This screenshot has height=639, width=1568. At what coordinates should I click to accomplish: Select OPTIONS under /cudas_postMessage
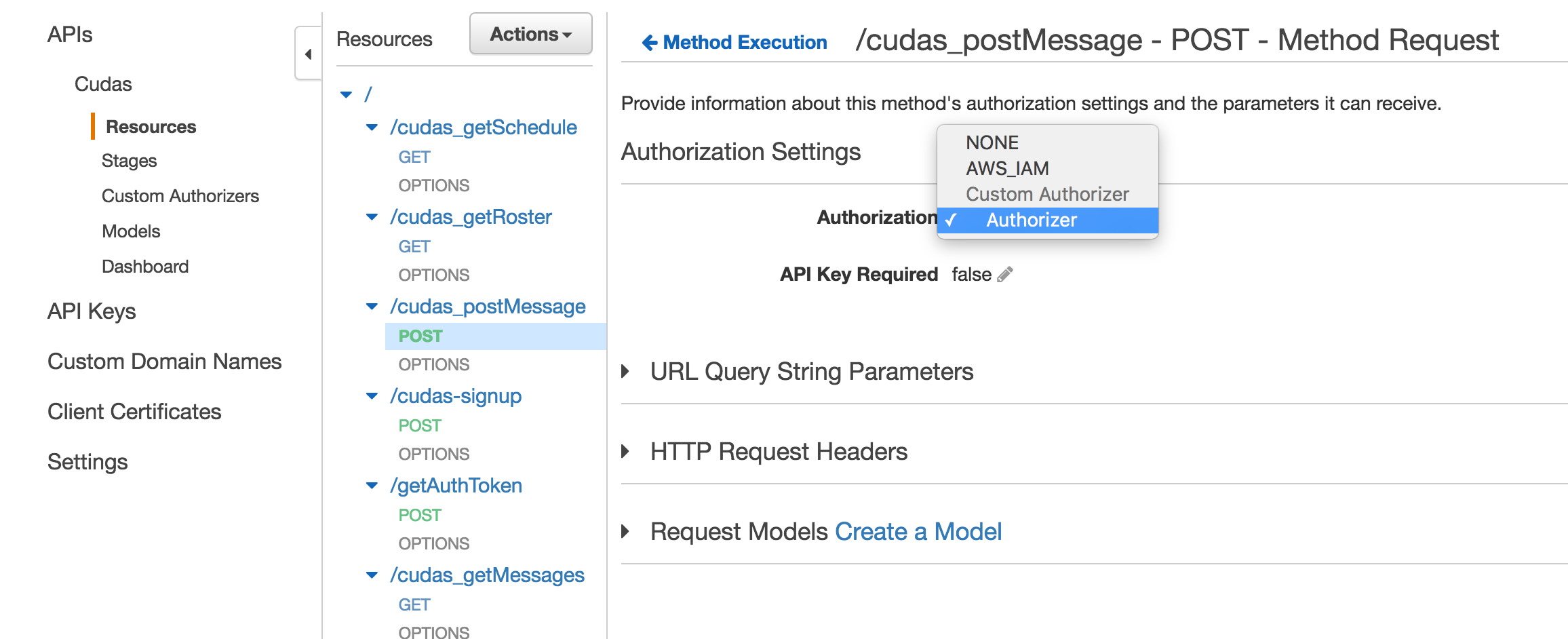pyautogui.click(x=434, y=364)
